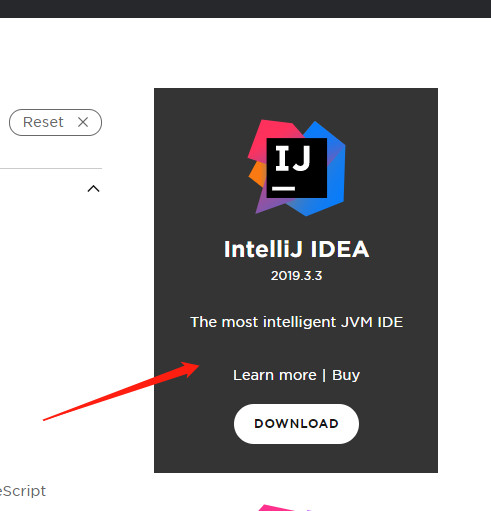Click the purple shape of IntelliJ logo
The height and width of the screenshot is (511, 491).
coord(270,202)
